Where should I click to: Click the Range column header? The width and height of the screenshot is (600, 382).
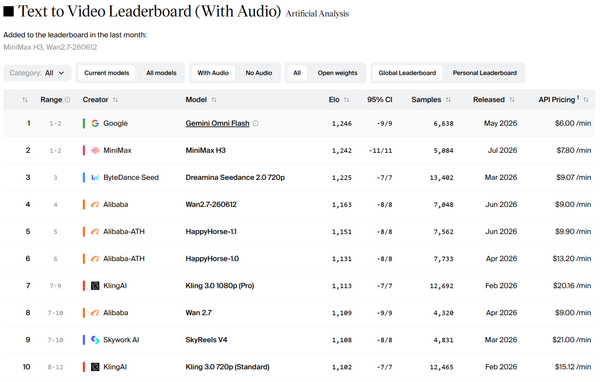click(x=51, y=100)
